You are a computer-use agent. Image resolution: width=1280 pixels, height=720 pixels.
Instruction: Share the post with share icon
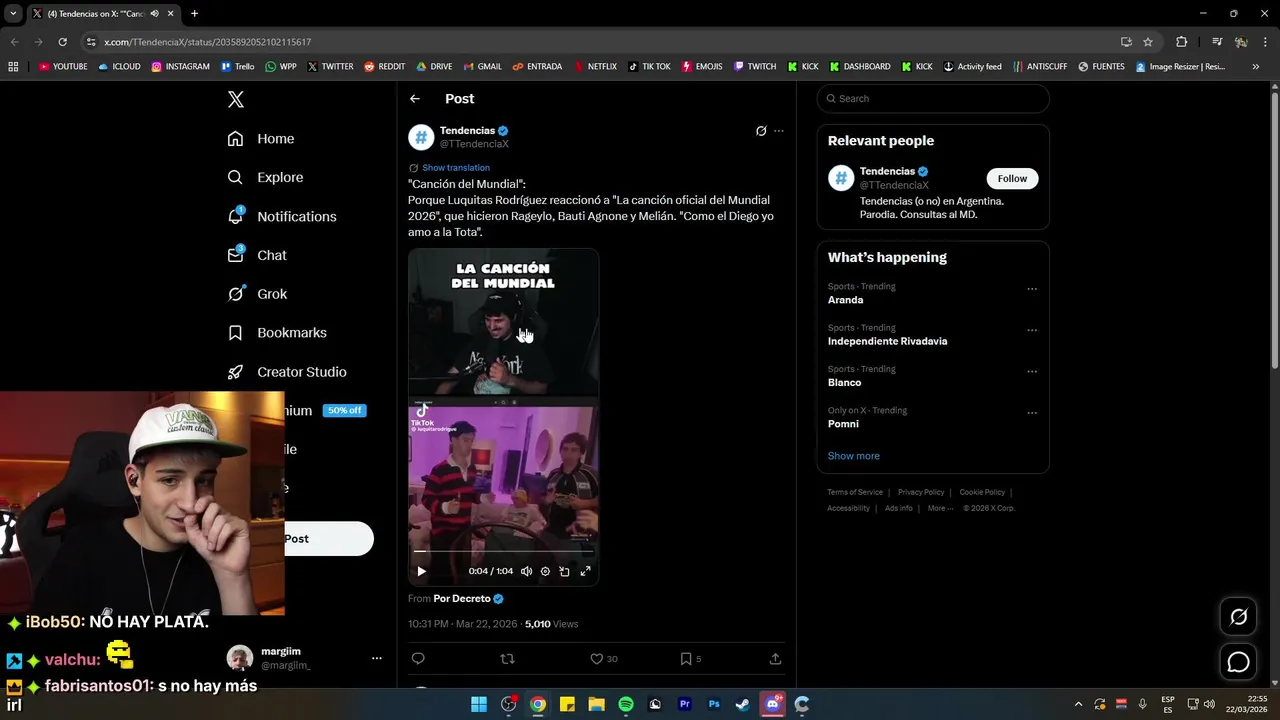click(775, 658)
